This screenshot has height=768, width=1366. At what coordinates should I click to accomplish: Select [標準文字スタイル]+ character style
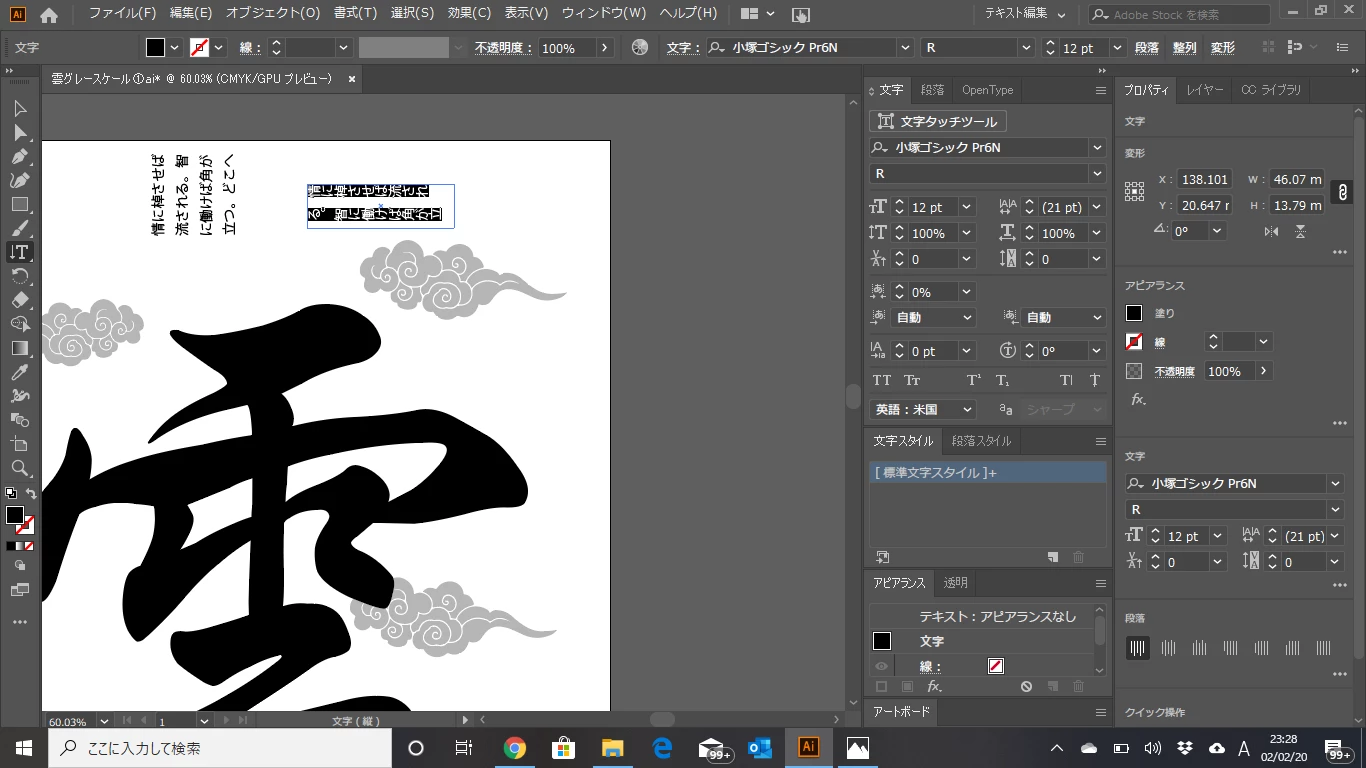pyautogui.click(x=988, y=472)
